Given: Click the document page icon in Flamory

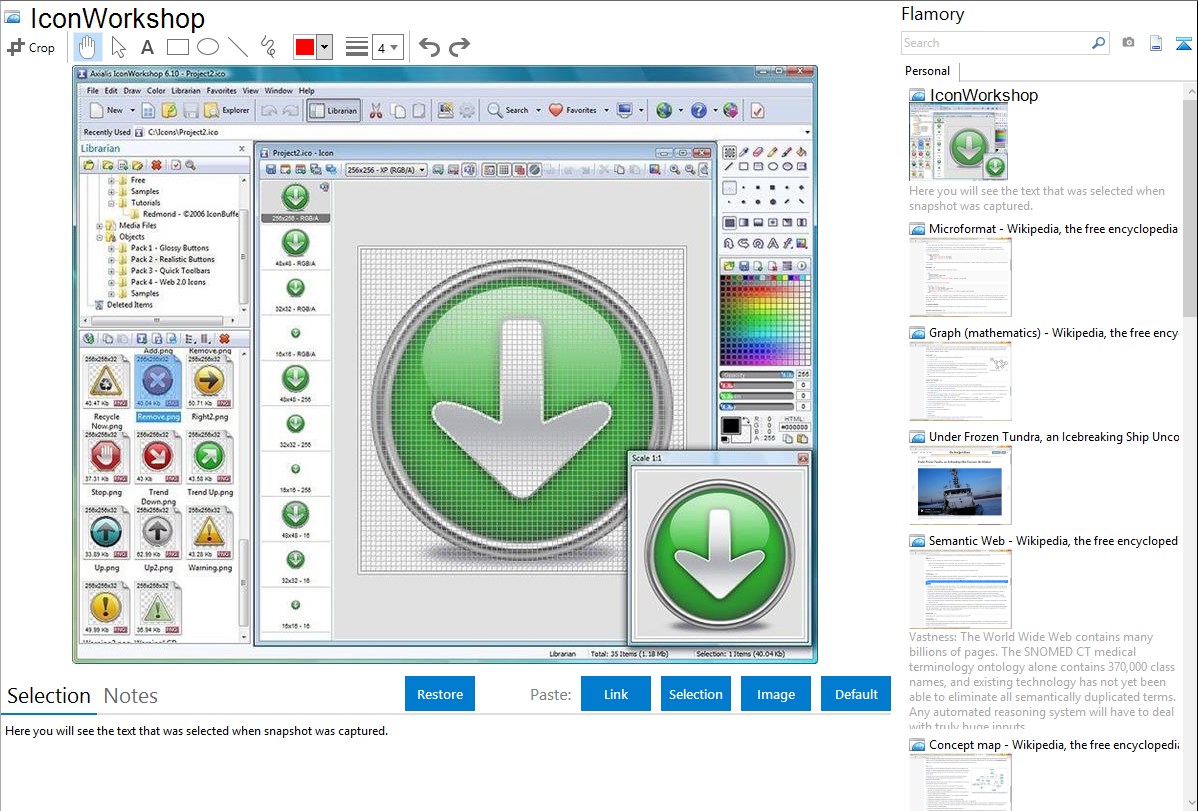Looking at the screenshot, I should point(1156,43).
